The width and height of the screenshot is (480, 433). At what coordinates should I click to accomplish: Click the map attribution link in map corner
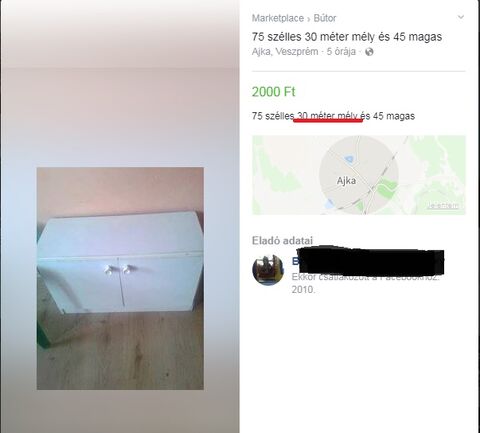pyautogui.click(x=445, y=206)
